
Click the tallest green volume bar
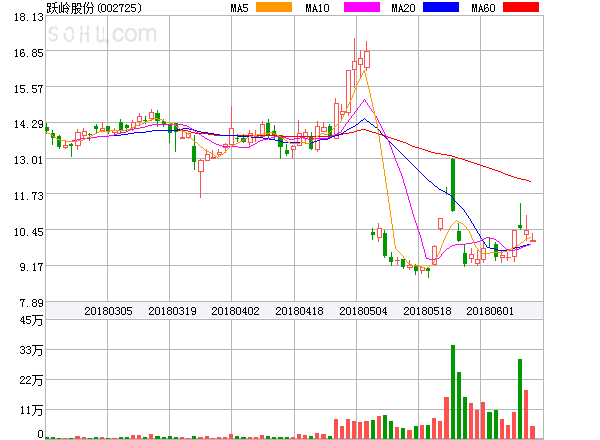(x=453, y=392)
